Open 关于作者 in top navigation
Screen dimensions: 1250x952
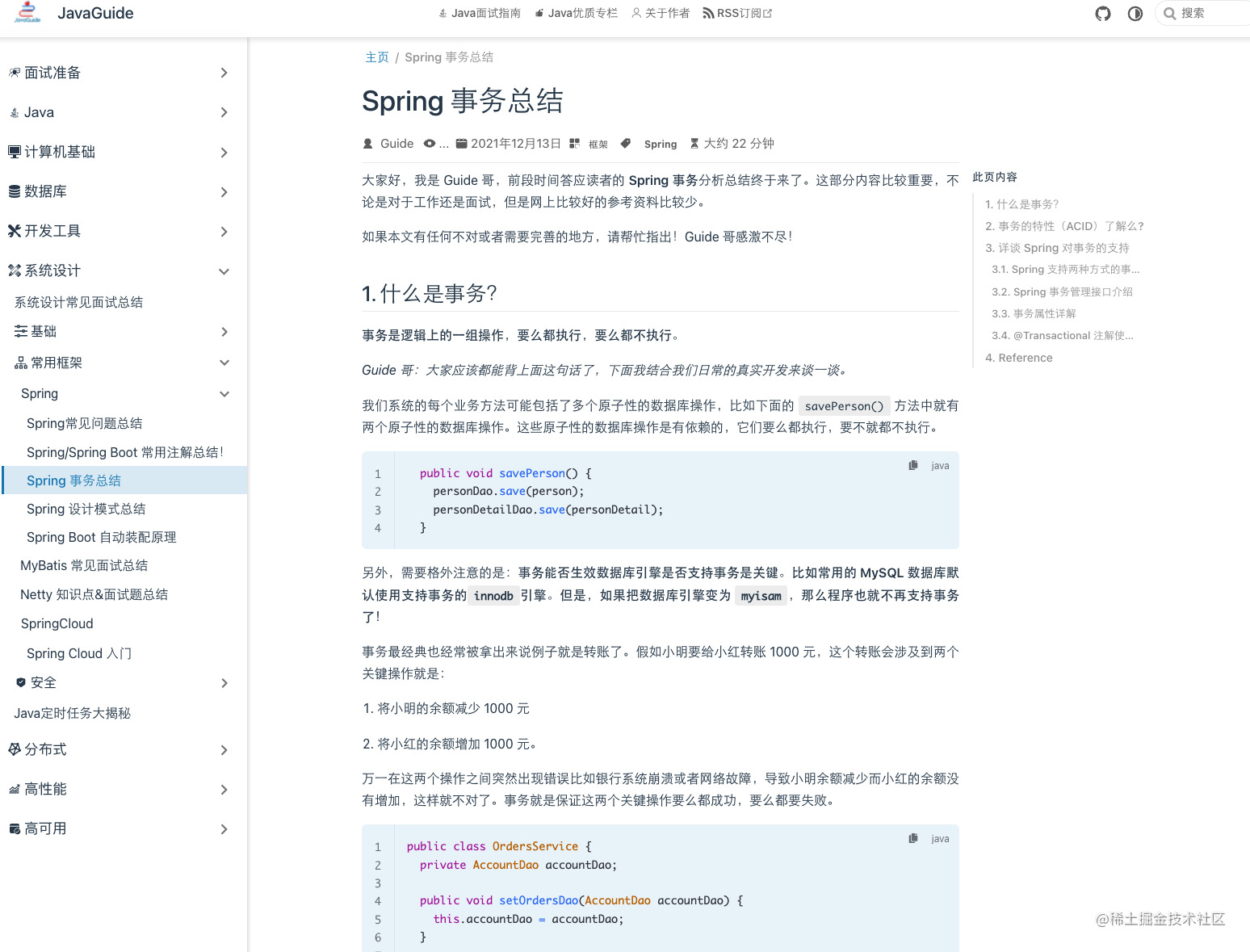coord(661,13)
